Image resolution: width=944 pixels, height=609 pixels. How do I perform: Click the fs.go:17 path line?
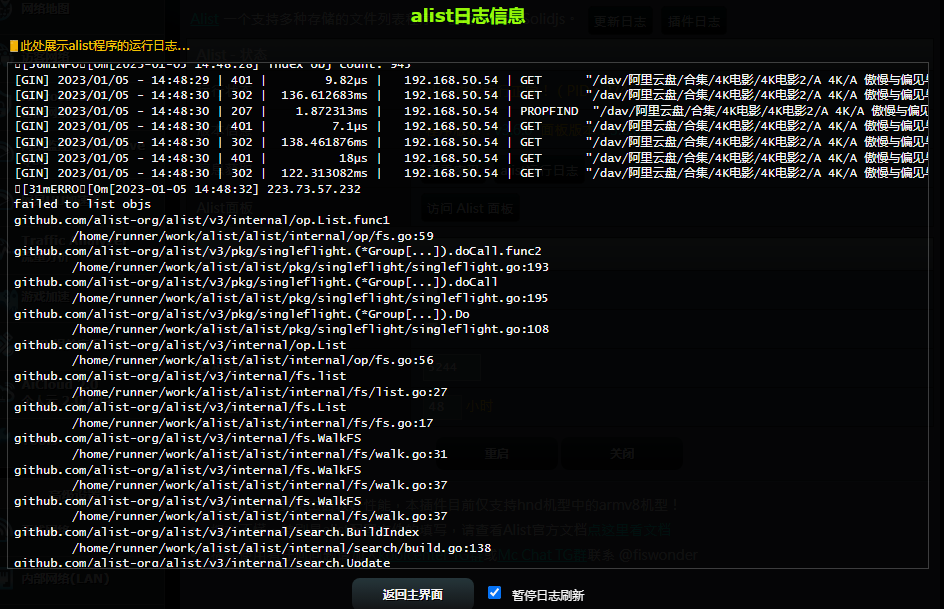coord(252,423)
